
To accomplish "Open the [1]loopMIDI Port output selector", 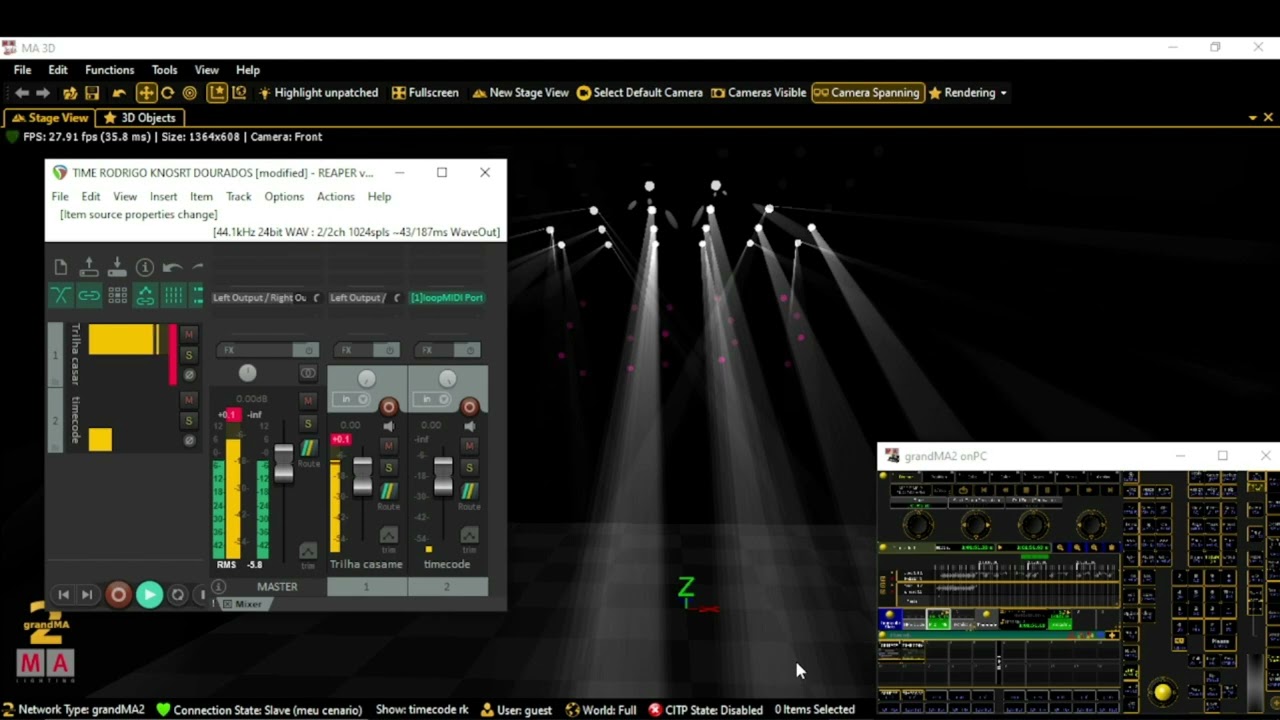I will point(447,298).
